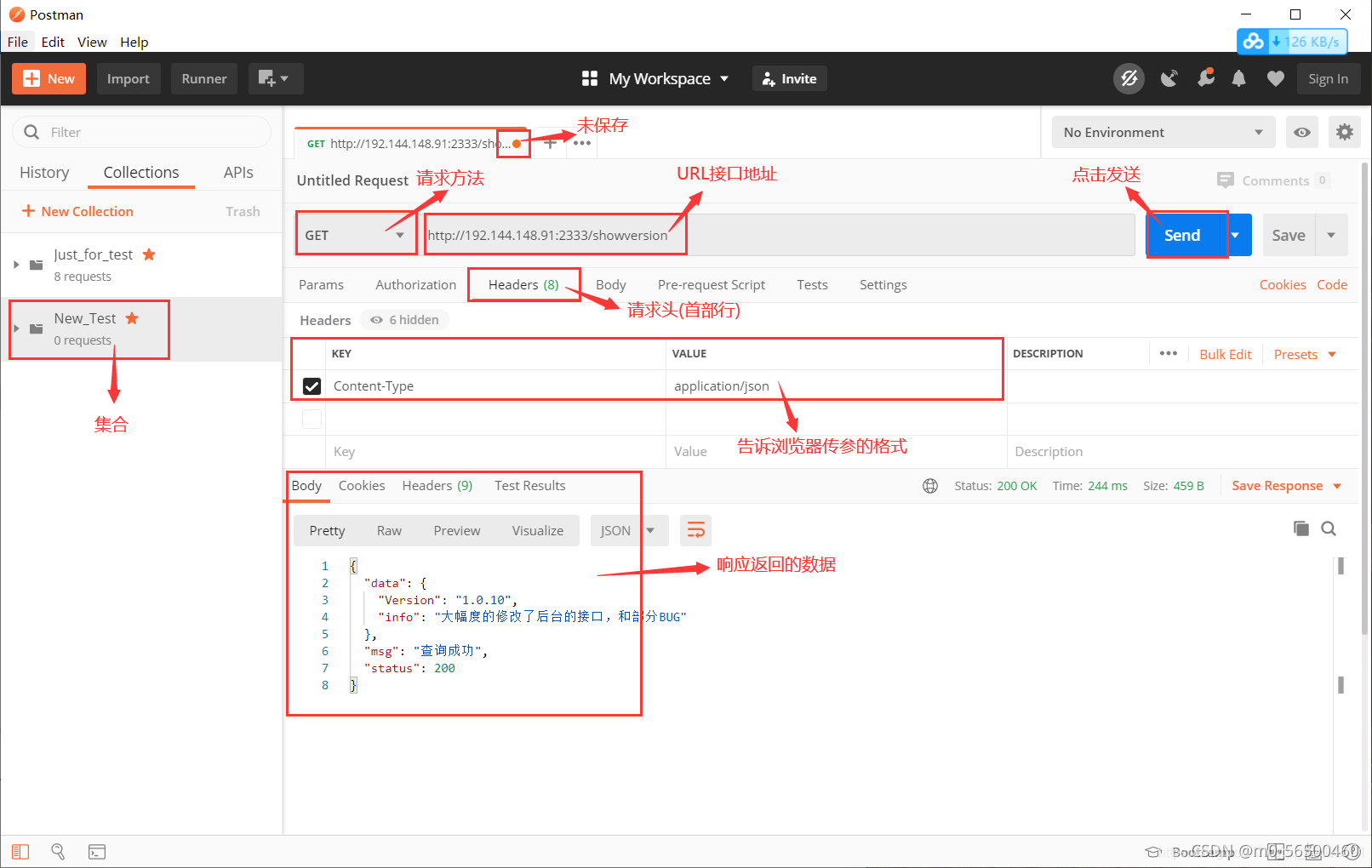Open the manage environments gear icon
This screenshot has height=868, width=1372.
click(1345, 132)
